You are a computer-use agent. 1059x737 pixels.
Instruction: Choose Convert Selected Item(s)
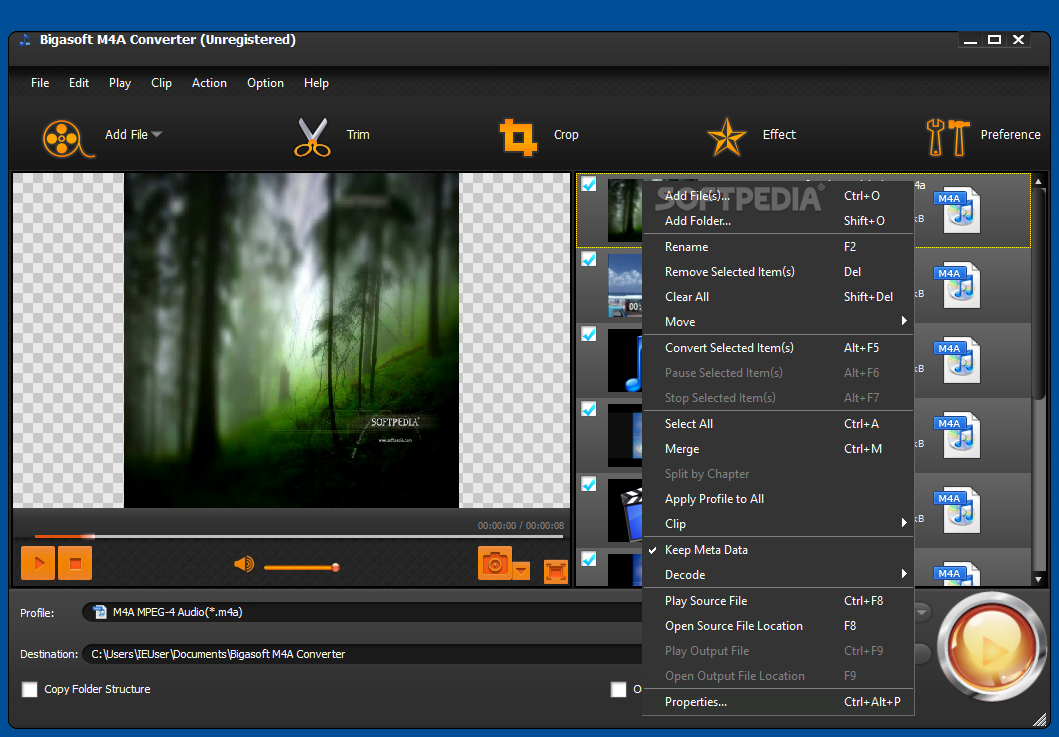click(778, 348)
